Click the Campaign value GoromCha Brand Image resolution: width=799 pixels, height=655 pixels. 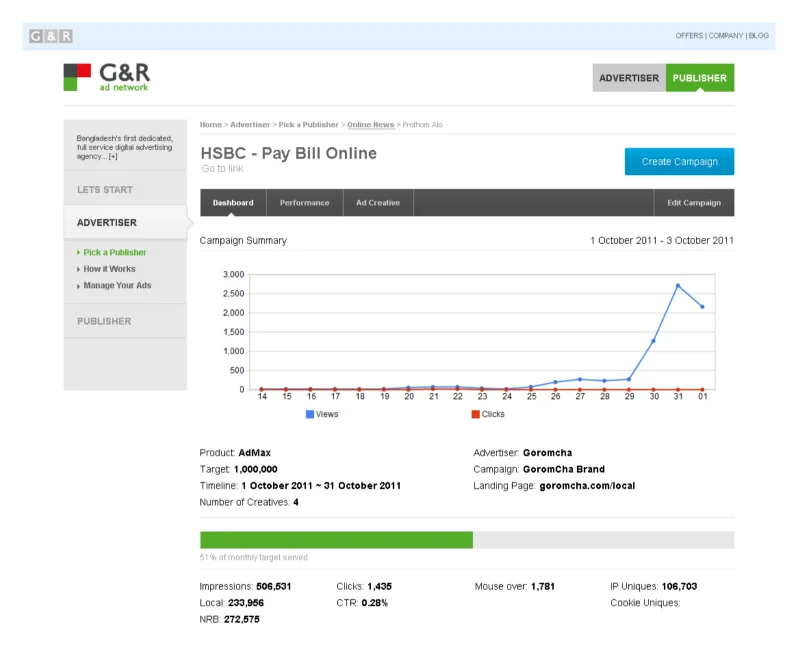[564, 469]
